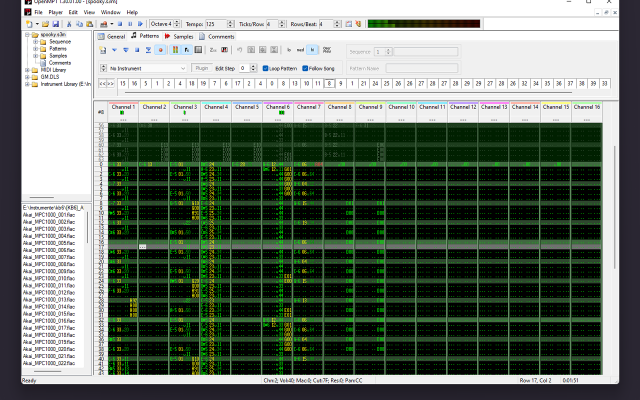Open the No Instrument combo box
640x400 pixels.
147,68
